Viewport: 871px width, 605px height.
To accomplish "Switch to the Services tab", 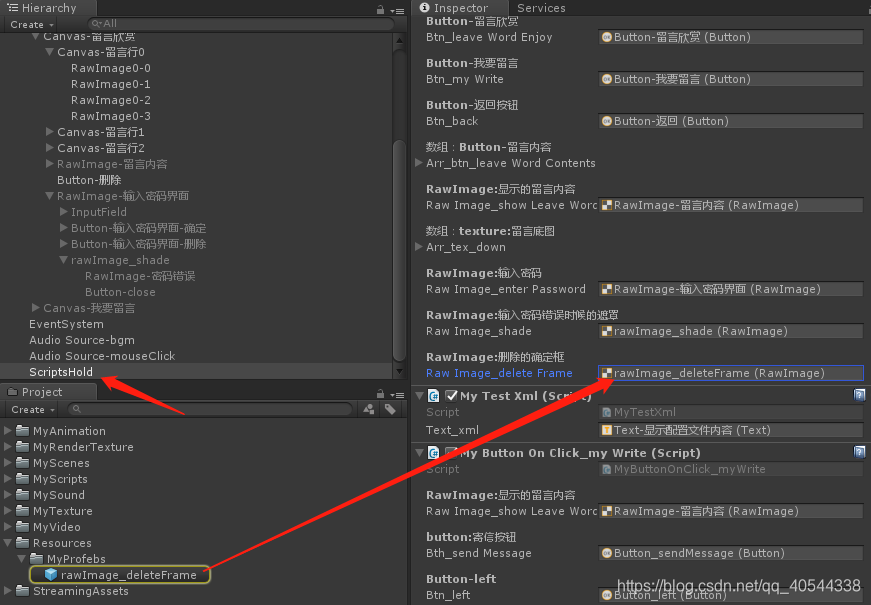I will pos(541,8).
